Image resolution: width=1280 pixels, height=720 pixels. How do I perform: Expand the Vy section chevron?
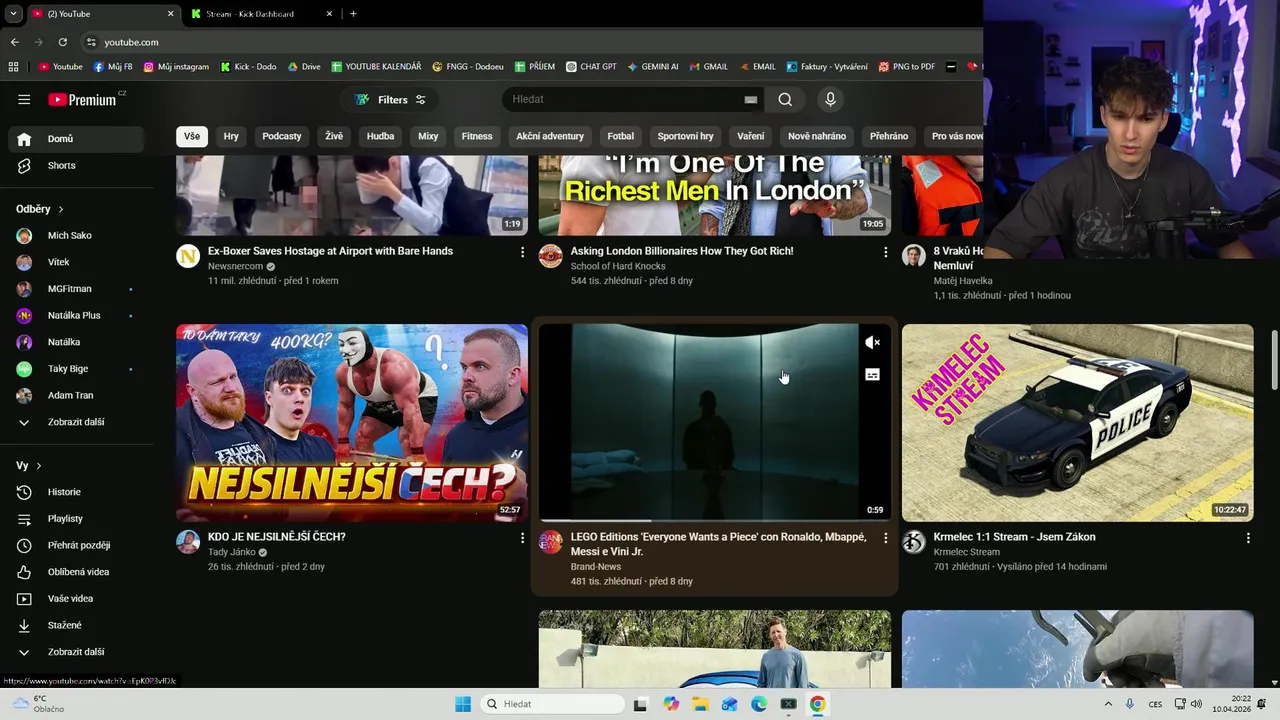[39, 466]
